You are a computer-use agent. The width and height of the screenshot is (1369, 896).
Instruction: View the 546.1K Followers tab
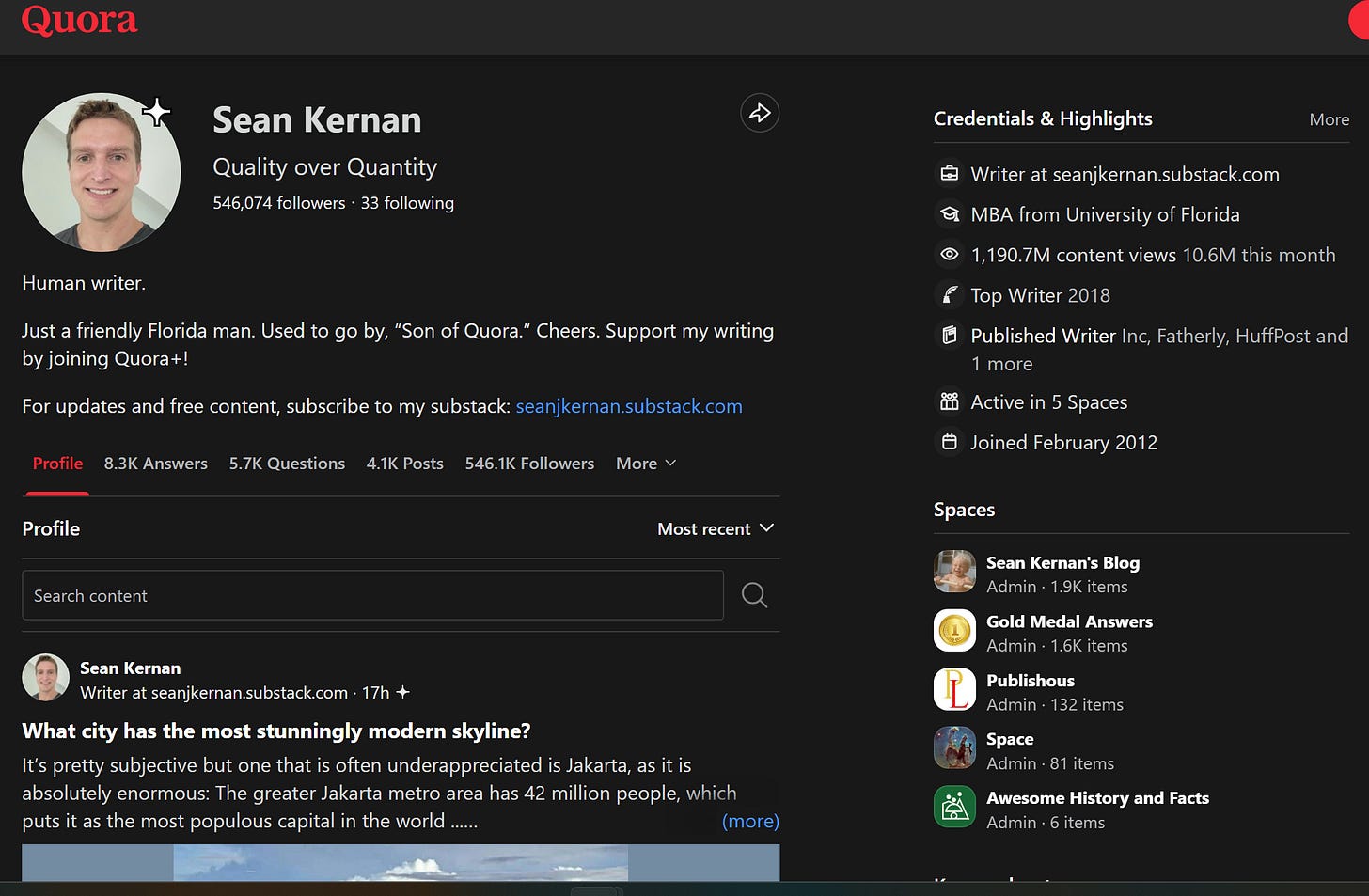[529, 464]
